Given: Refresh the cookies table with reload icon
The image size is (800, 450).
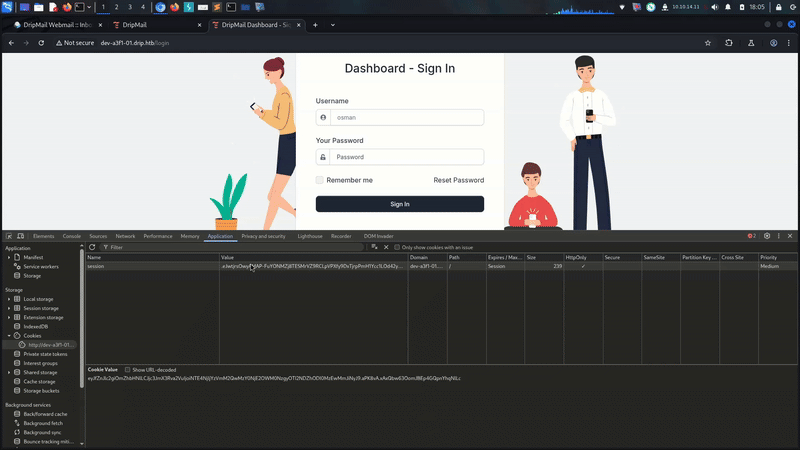Looking at the screenshot, I should (x=92, y=247).
